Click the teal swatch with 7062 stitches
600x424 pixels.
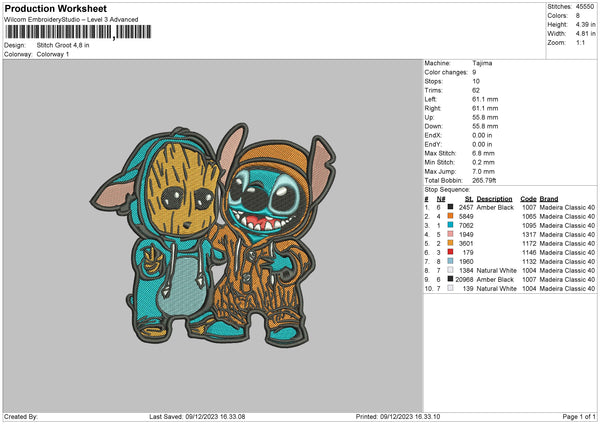point(450,225)
